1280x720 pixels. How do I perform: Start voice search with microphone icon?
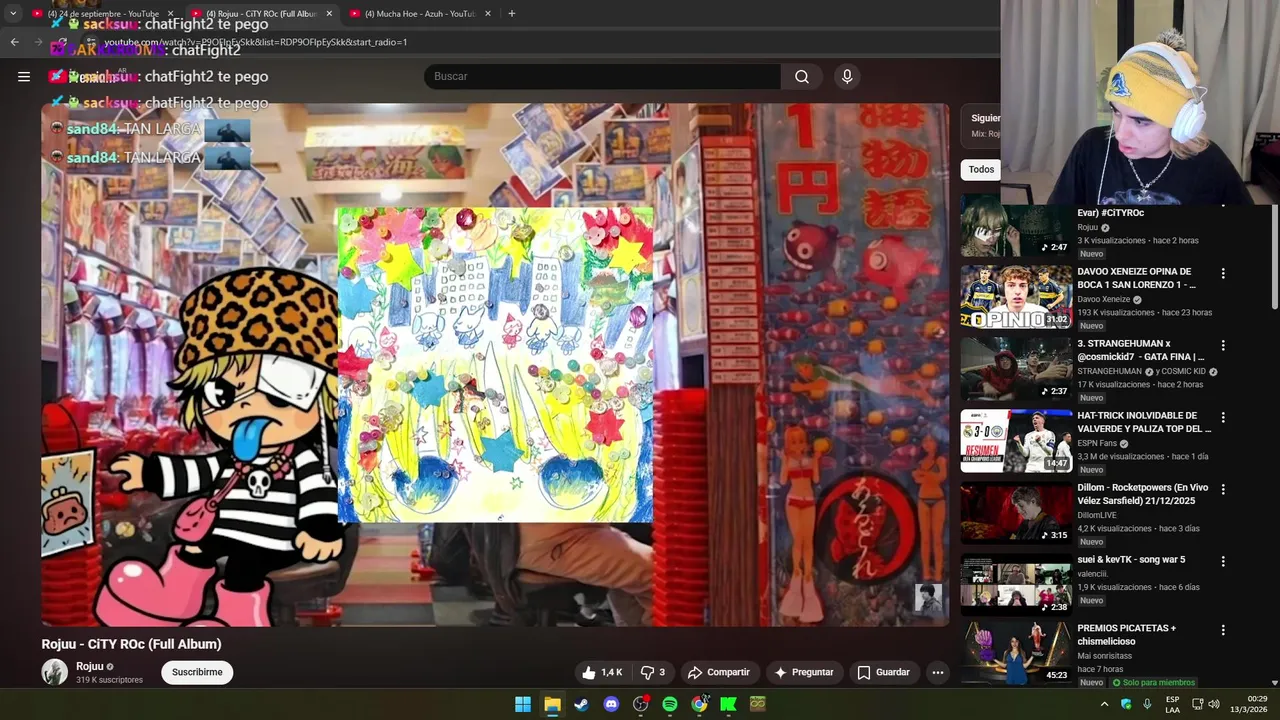pos(847,76)
